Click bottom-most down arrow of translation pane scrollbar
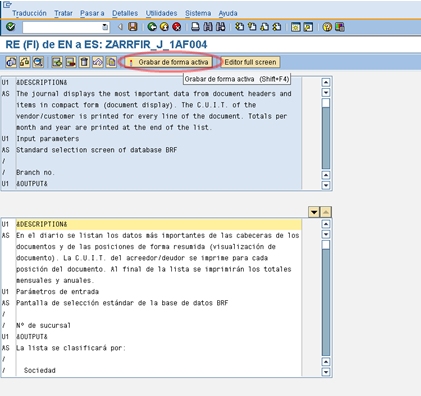This screenshot has height=396, width=421. point(326,372)
